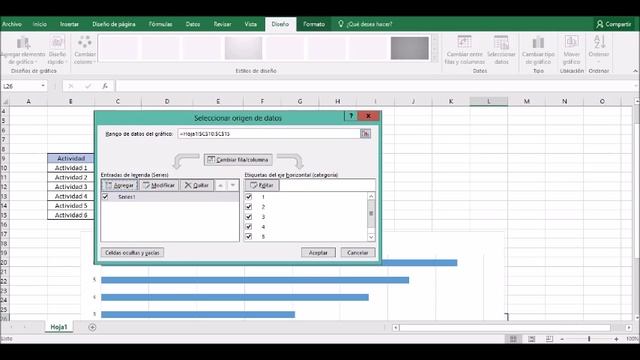The image size is (640, 360).
Task: Click the Compartir share button
Action: tap(613, 24)
